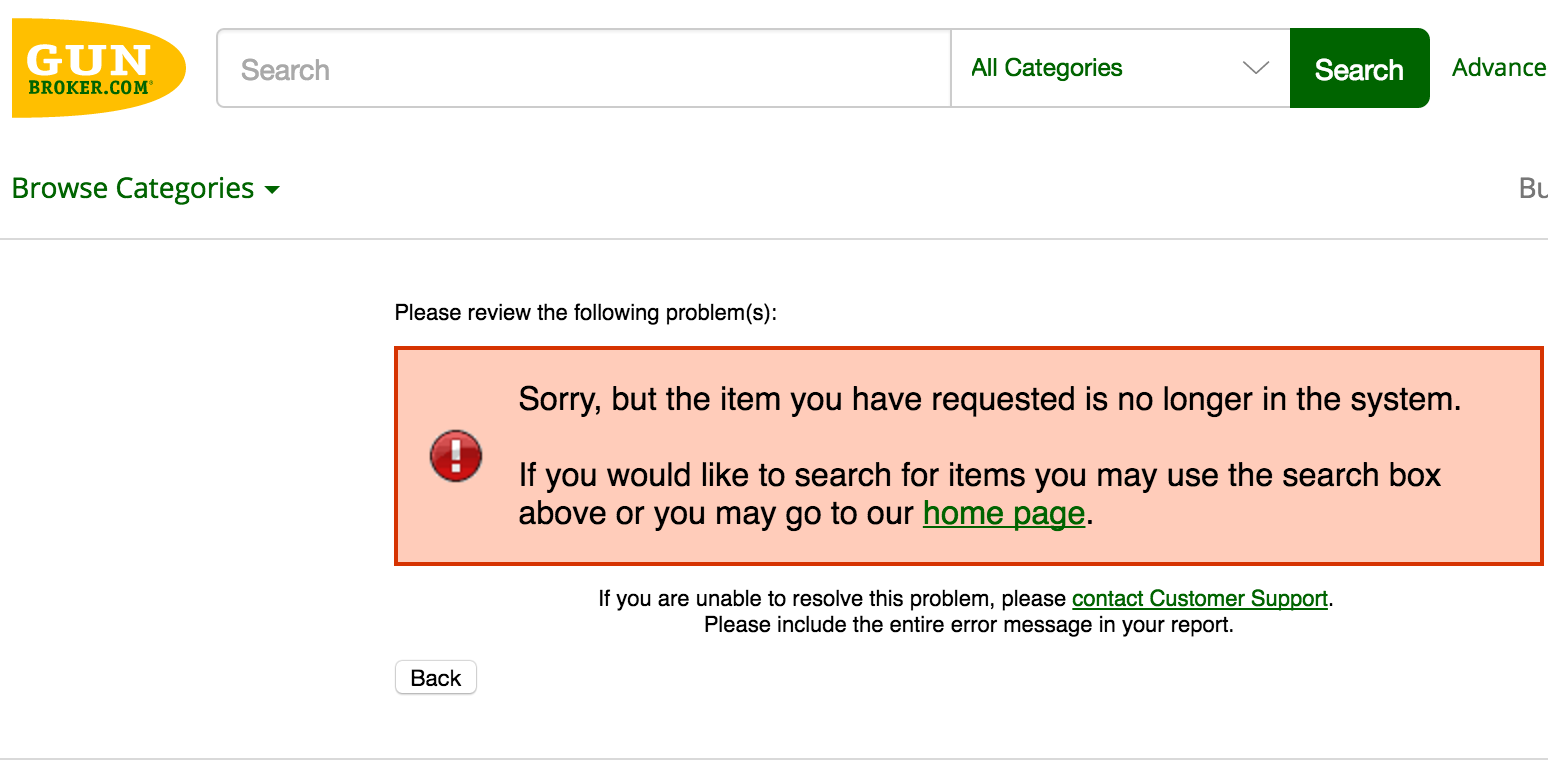1548x762 pixels.
Task: Open the Browse Categories menu
Action: click(133, 189)
